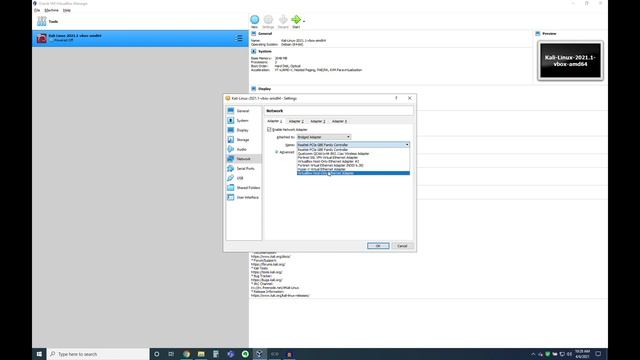Click the General section header in details

point(264,33)
